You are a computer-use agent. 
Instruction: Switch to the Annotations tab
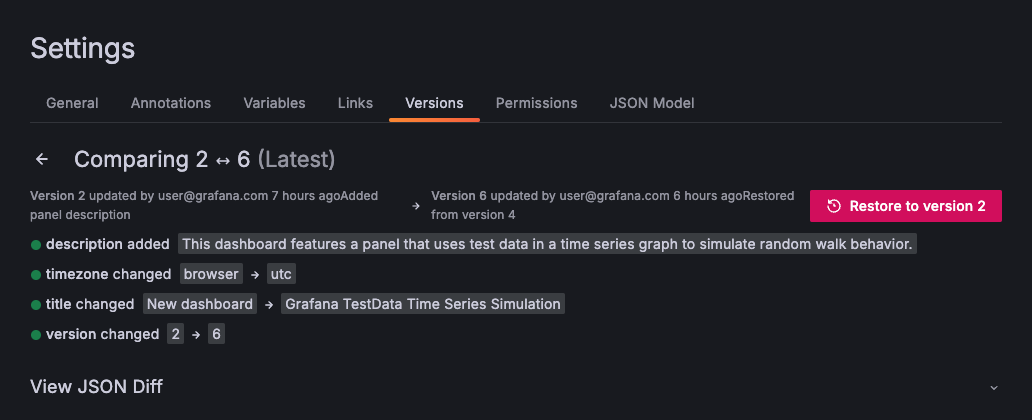point(171,103)
